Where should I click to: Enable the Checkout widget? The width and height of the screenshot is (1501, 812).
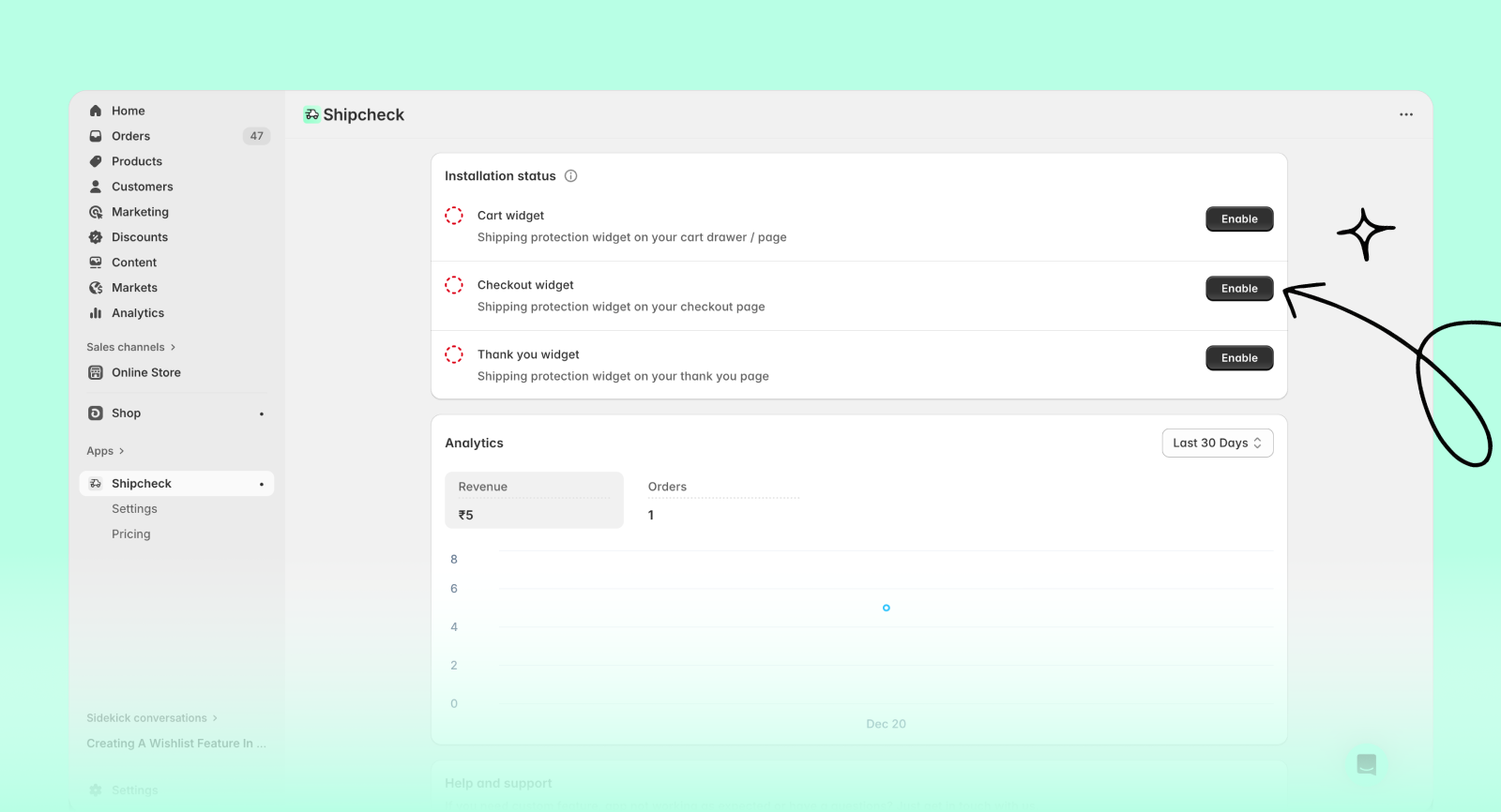pos(1239,289)
